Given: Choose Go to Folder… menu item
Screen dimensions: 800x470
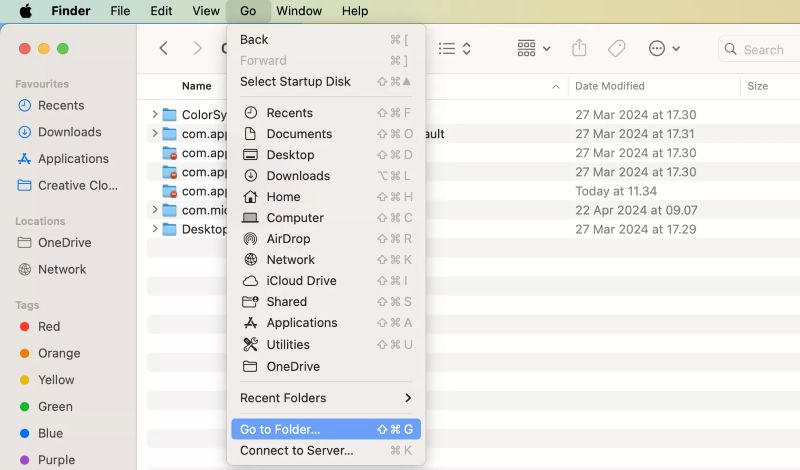Looking at the screenshot, I should click(x=326, y=429).
